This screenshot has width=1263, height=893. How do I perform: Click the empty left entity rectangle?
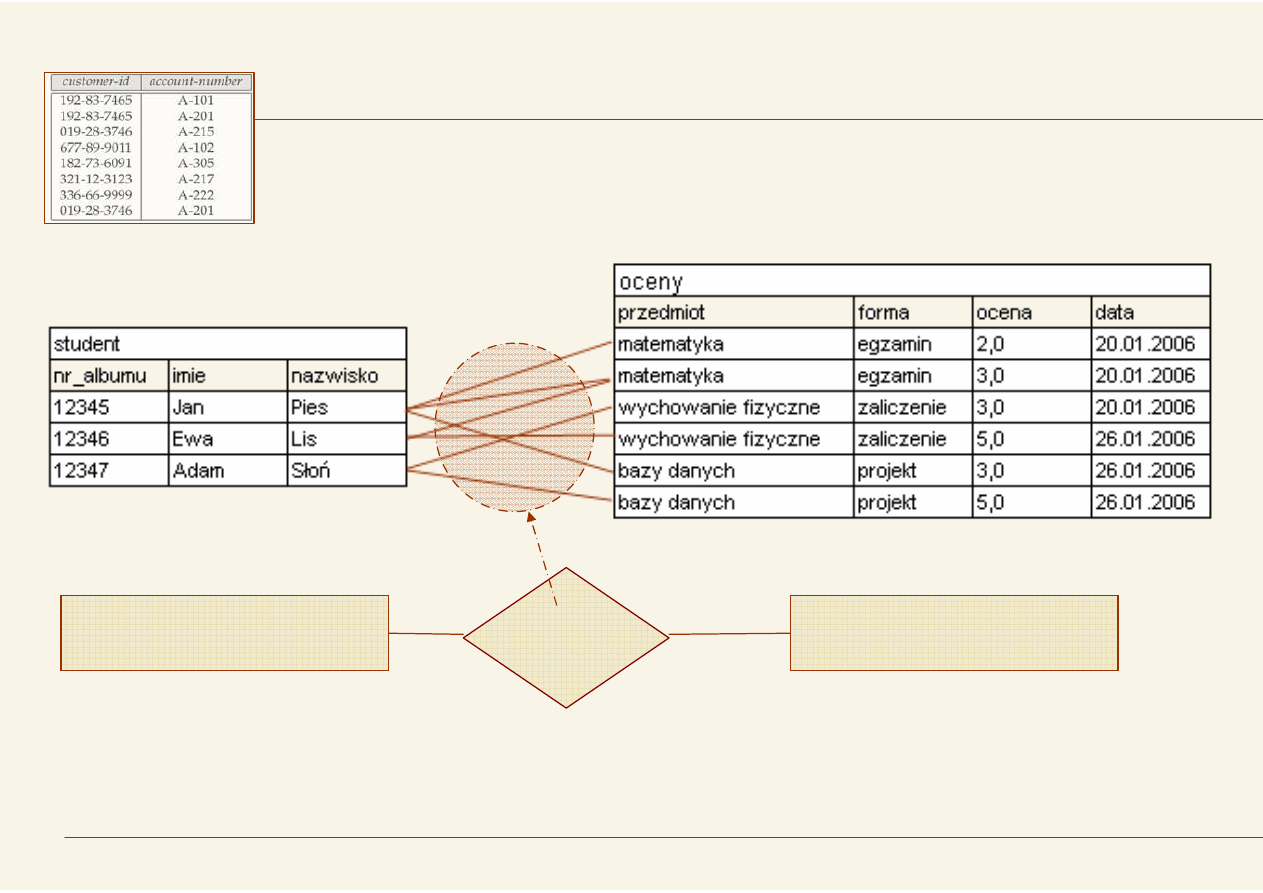224,632
